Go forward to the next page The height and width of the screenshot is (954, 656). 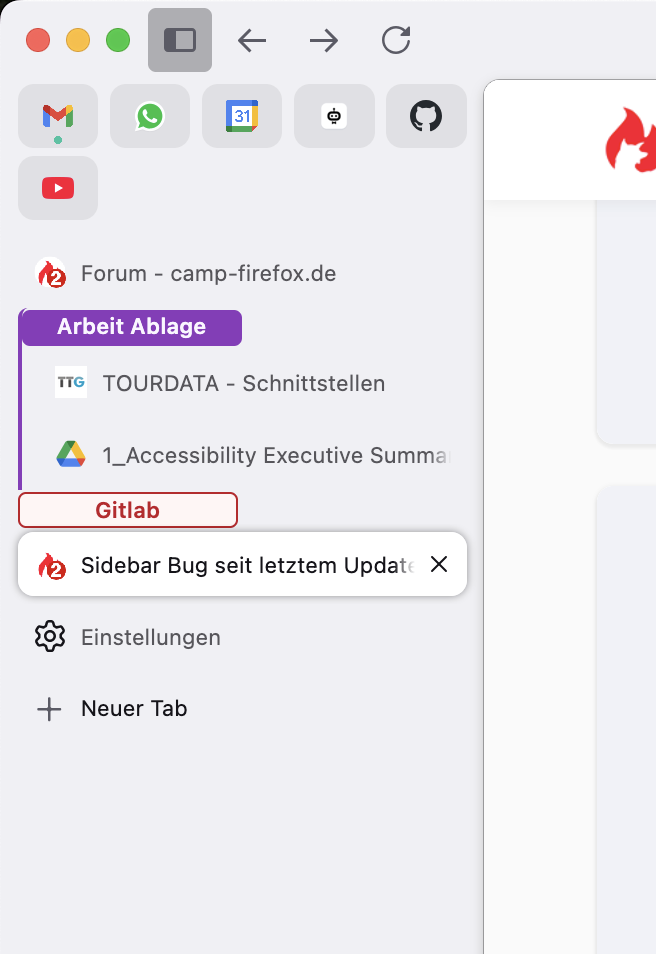(324, 40)
